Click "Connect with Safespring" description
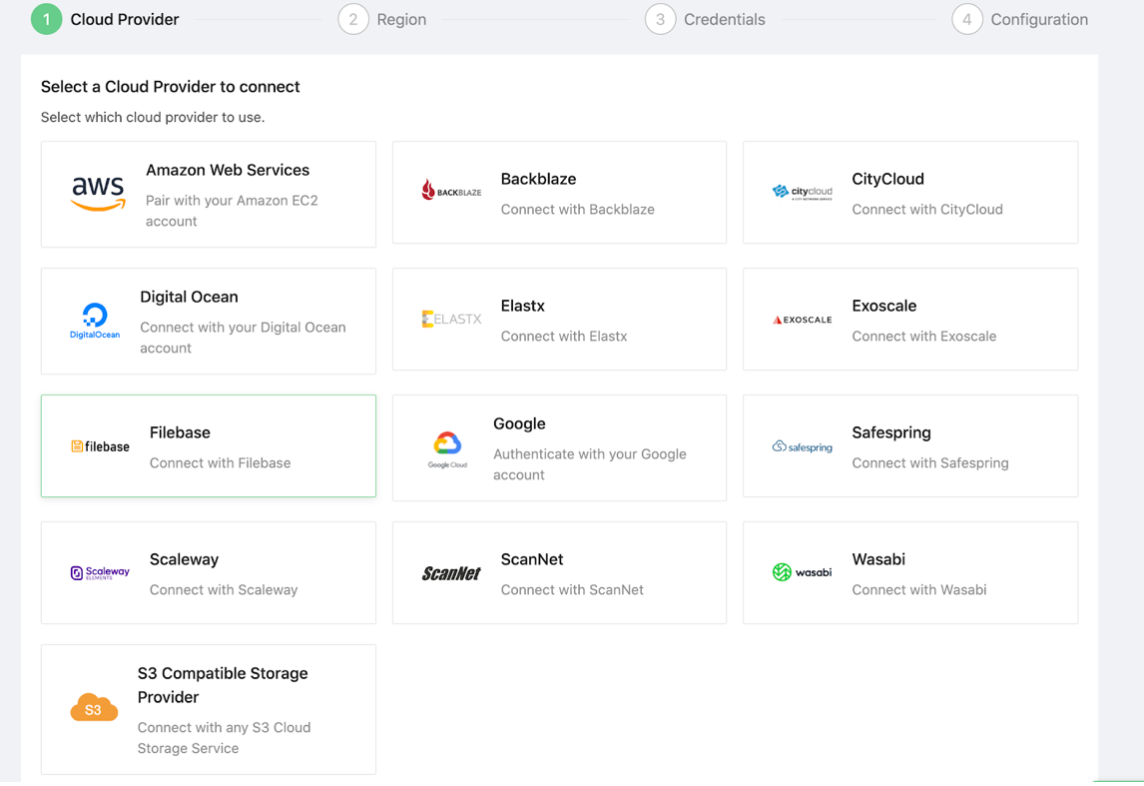Screen dimensions: 1144x786 pyautogui.click(x=930, y=463)
